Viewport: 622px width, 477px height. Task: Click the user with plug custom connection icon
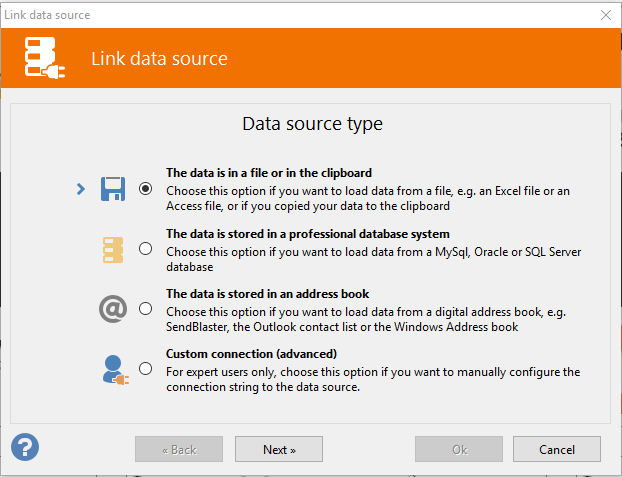[115, 370]
